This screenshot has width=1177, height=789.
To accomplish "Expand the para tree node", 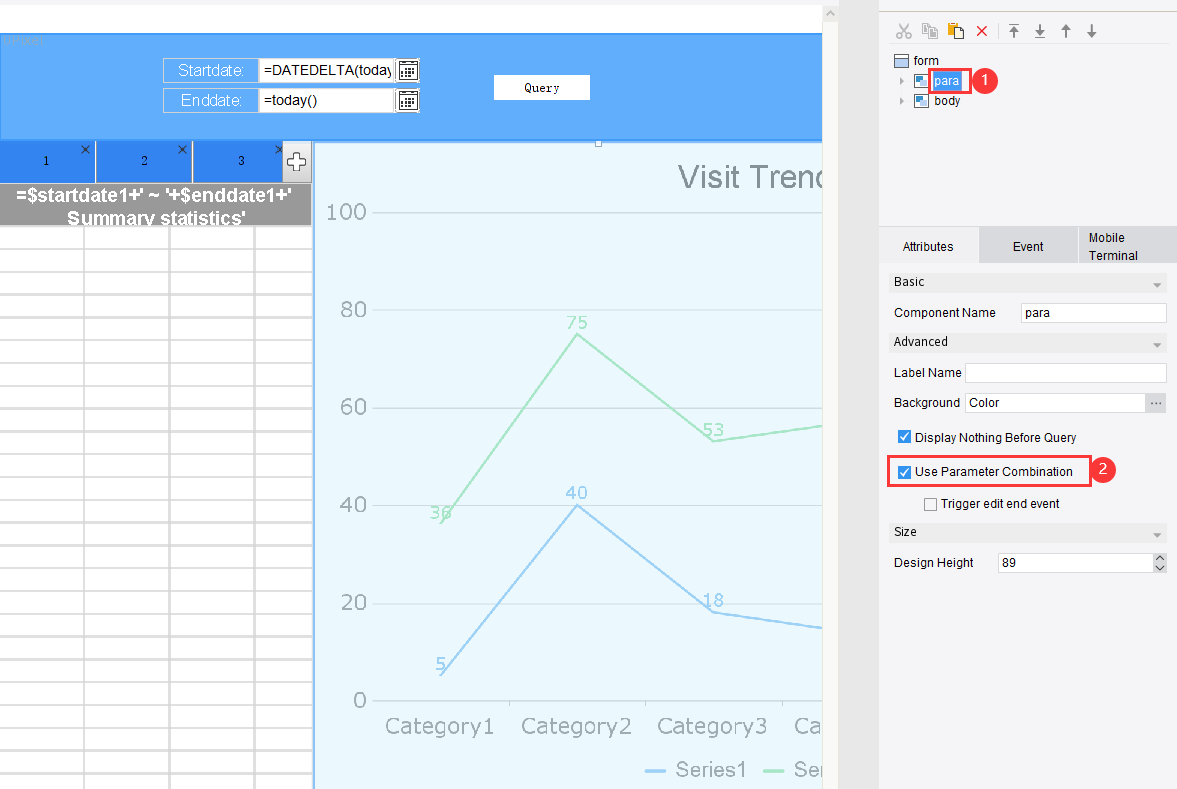I will pyautogui.click(x=902, y=80).
